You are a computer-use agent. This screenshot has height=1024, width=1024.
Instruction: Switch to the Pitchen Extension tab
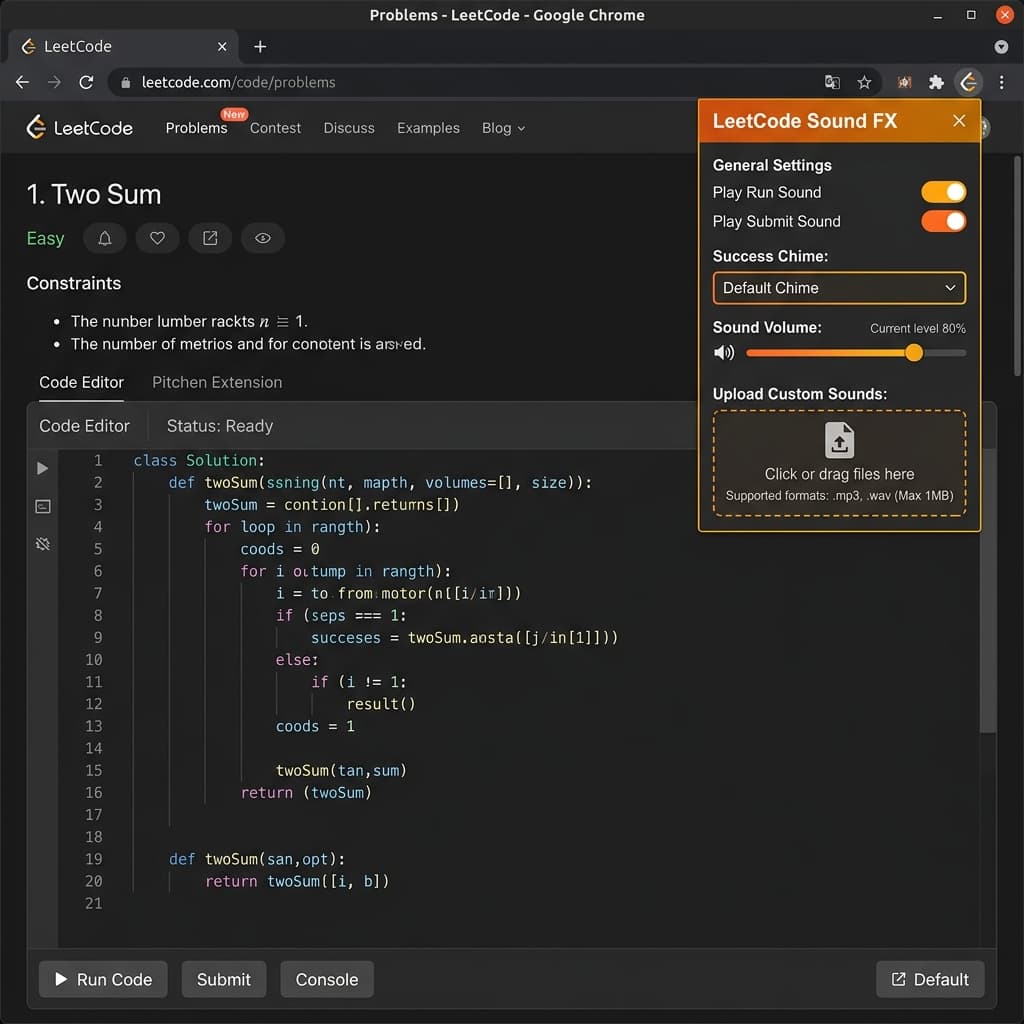tap(217, 383)
